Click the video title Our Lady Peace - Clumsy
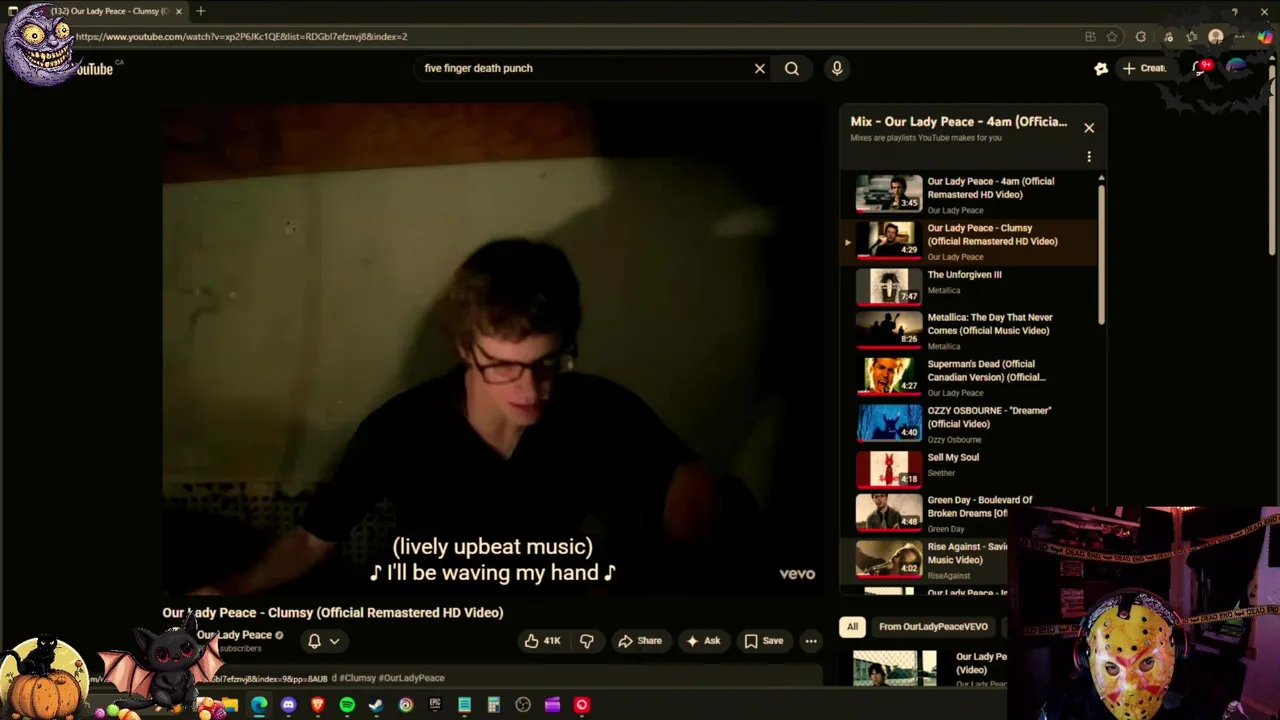 coord(333,612)
